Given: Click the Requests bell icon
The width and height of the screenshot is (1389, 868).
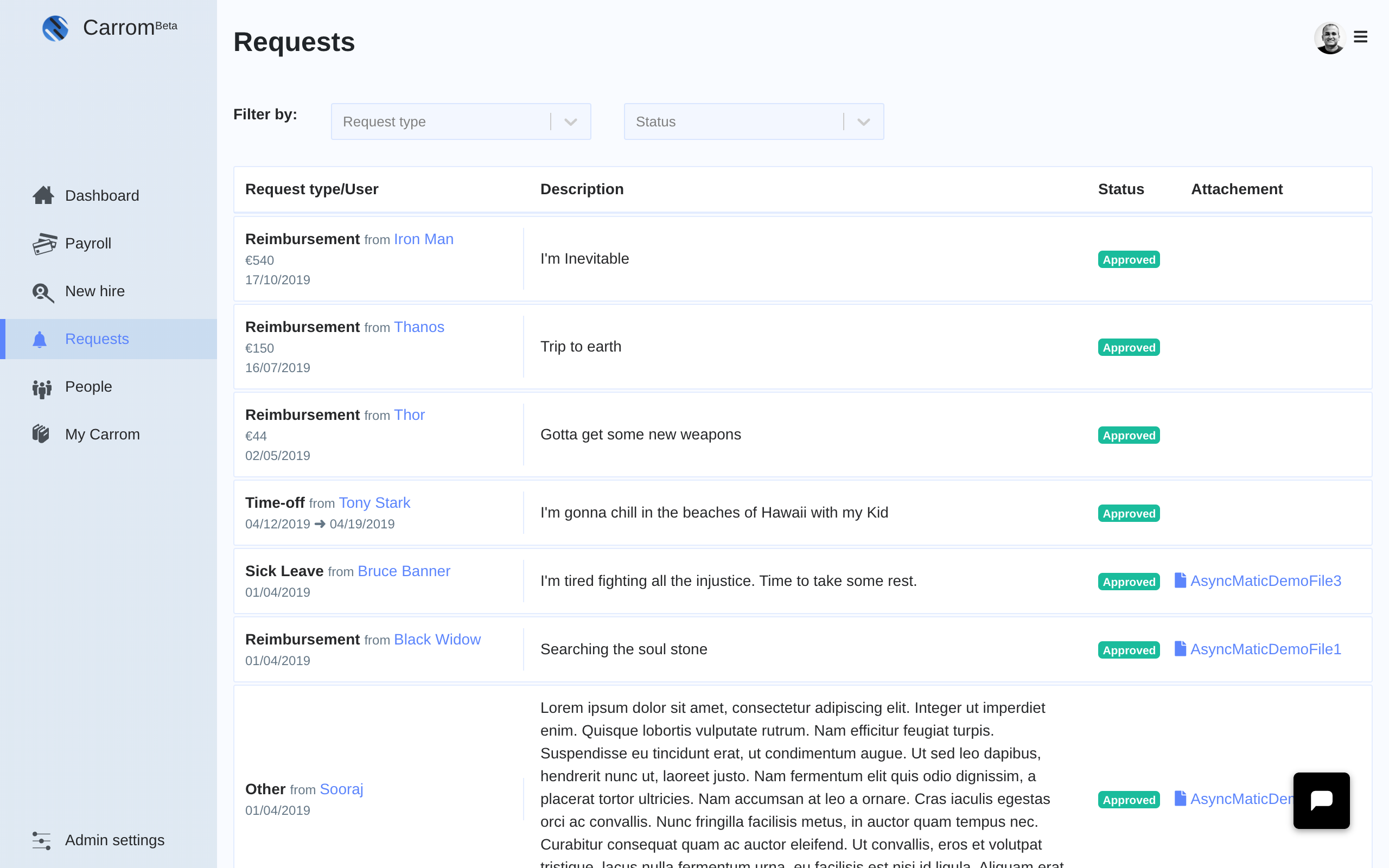Looking at the screenshot, I should tap(40, 339).
